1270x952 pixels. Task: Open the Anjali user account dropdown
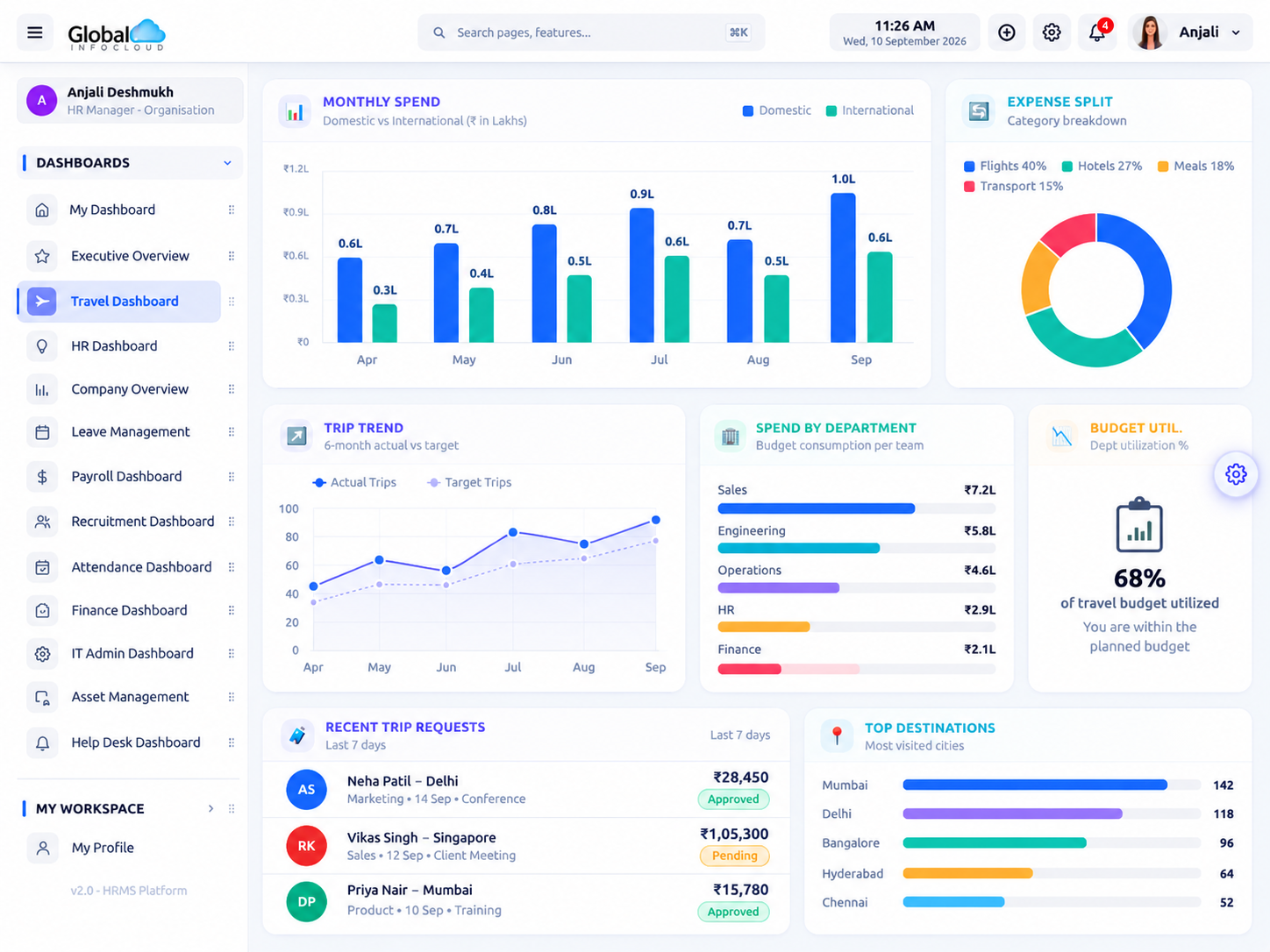pos(1189,32)
